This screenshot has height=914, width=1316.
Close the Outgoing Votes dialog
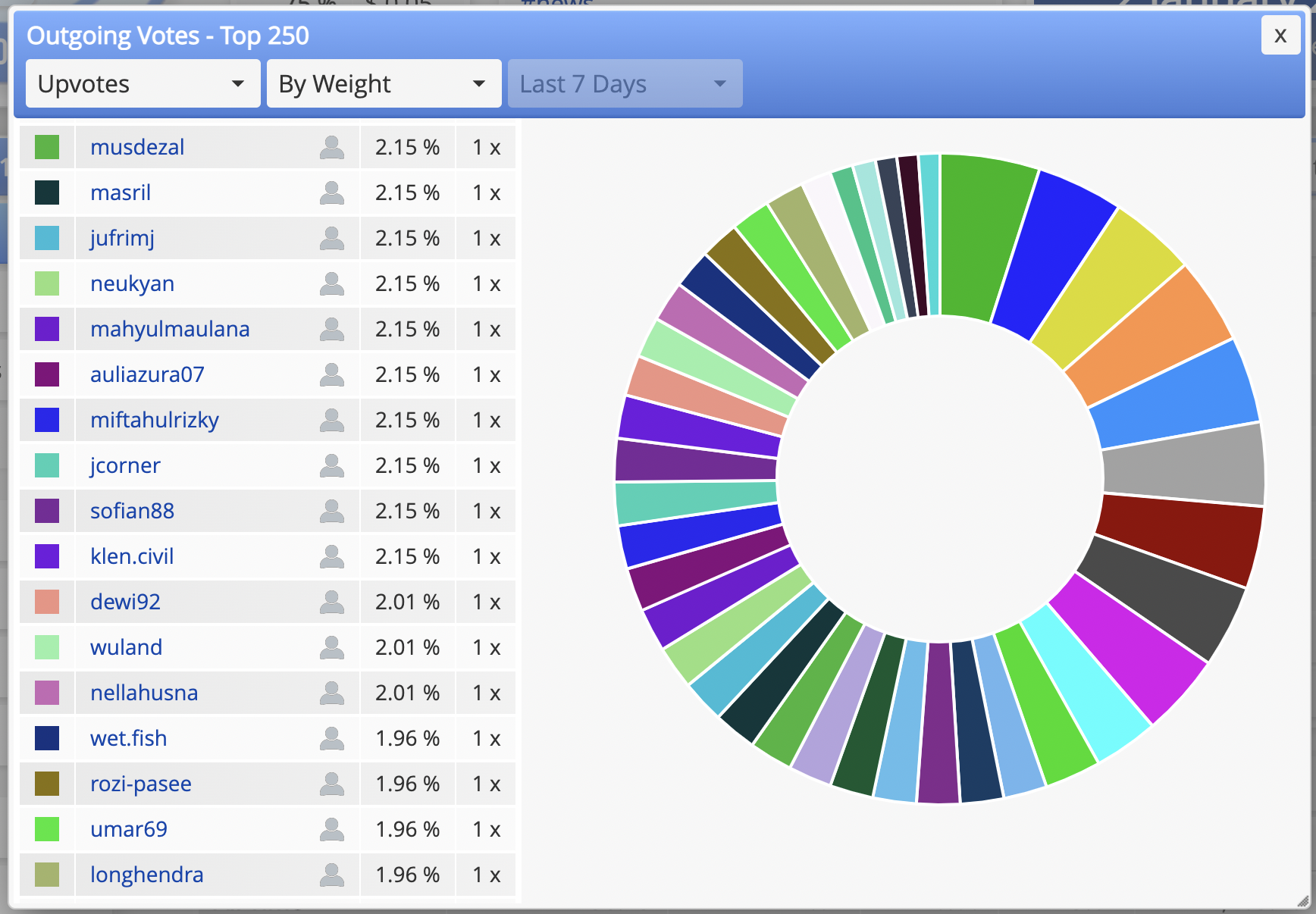tap(1280, 35)
